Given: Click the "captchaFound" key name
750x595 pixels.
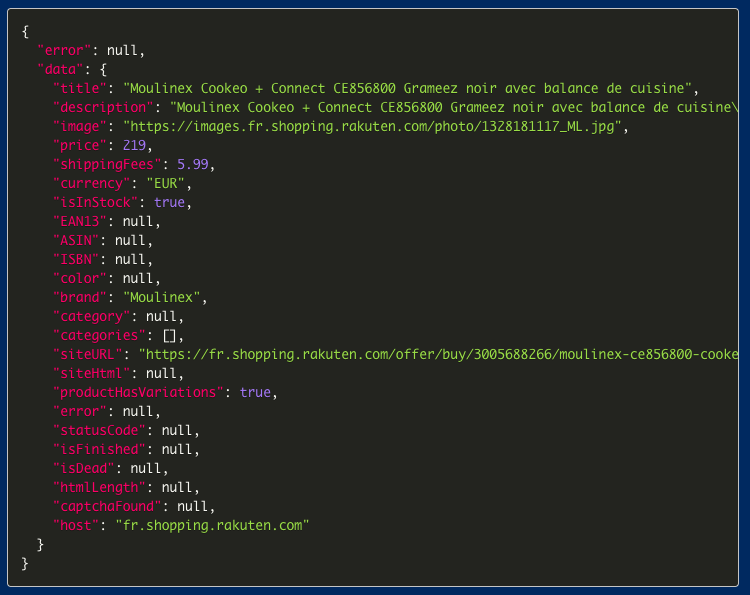Looking at the screenshot, I should [107, 506].
